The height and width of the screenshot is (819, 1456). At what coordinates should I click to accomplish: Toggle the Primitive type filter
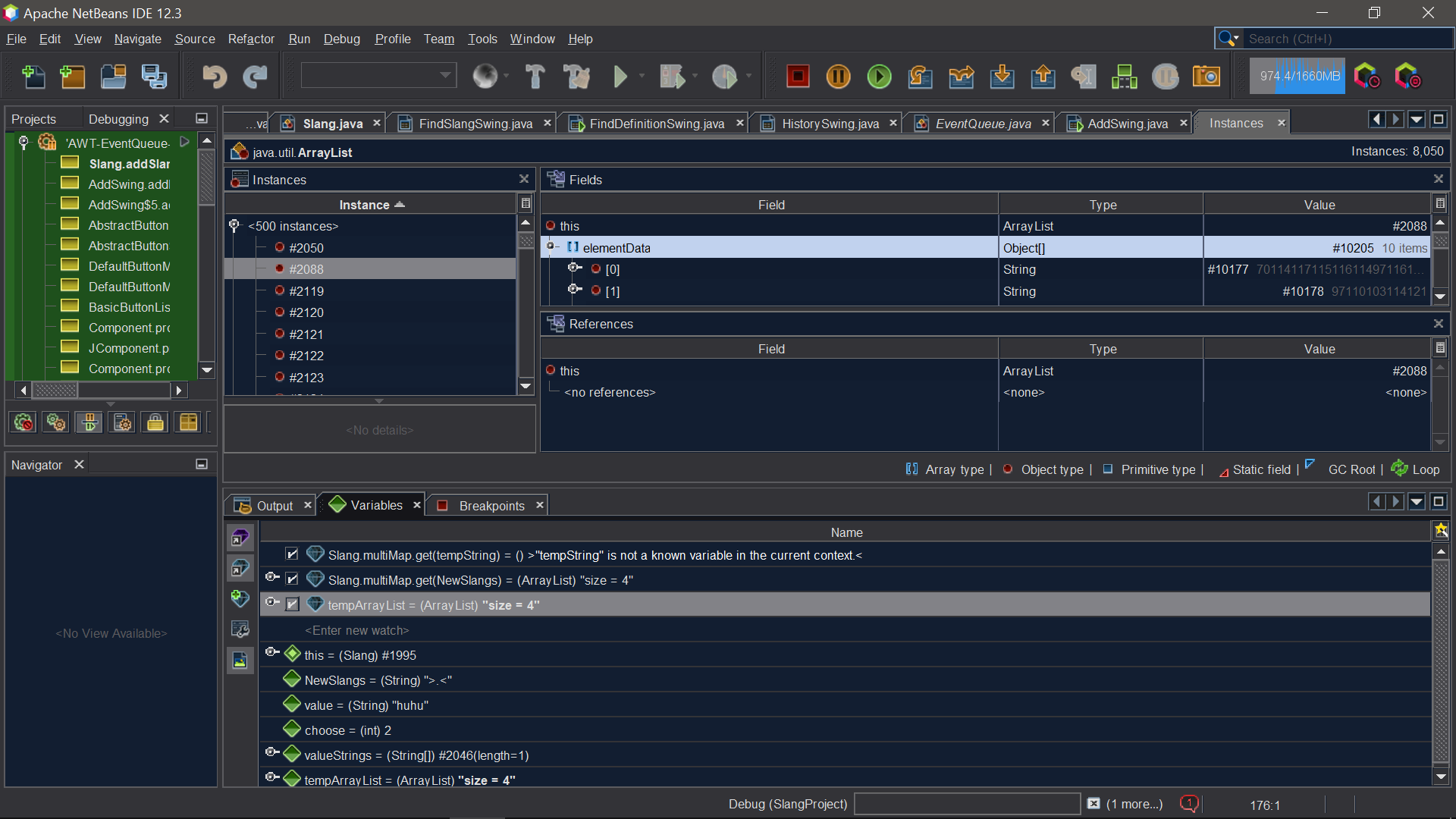(1149, 469)
